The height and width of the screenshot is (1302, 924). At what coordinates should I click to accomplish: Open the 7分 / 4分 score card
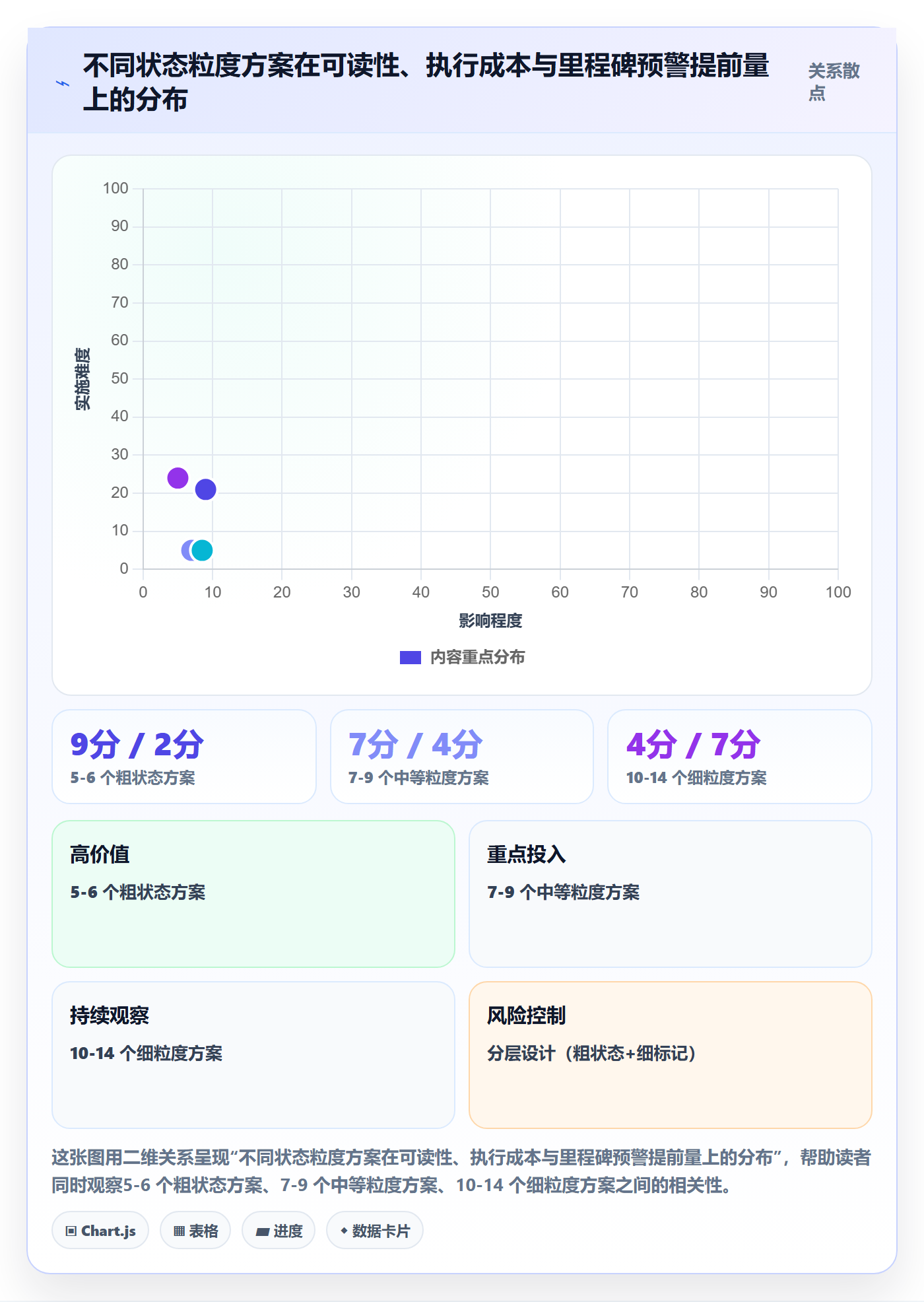pos(462,757)
